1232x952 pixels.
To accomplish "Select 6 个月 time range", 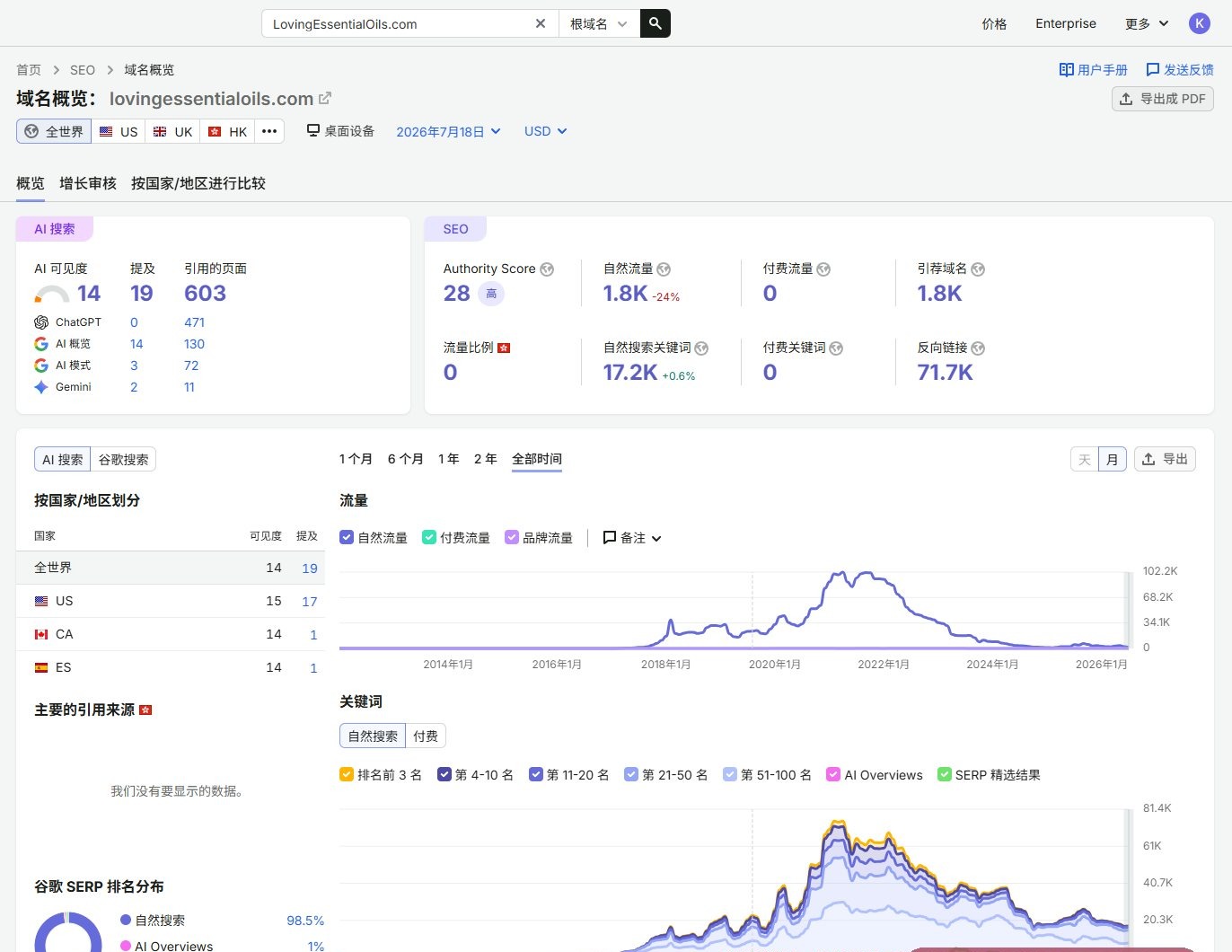I will [405, 459].
